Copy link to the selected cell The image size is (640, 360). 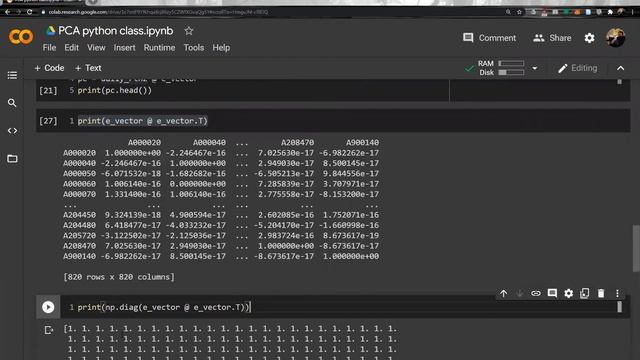tap(536, 293)
